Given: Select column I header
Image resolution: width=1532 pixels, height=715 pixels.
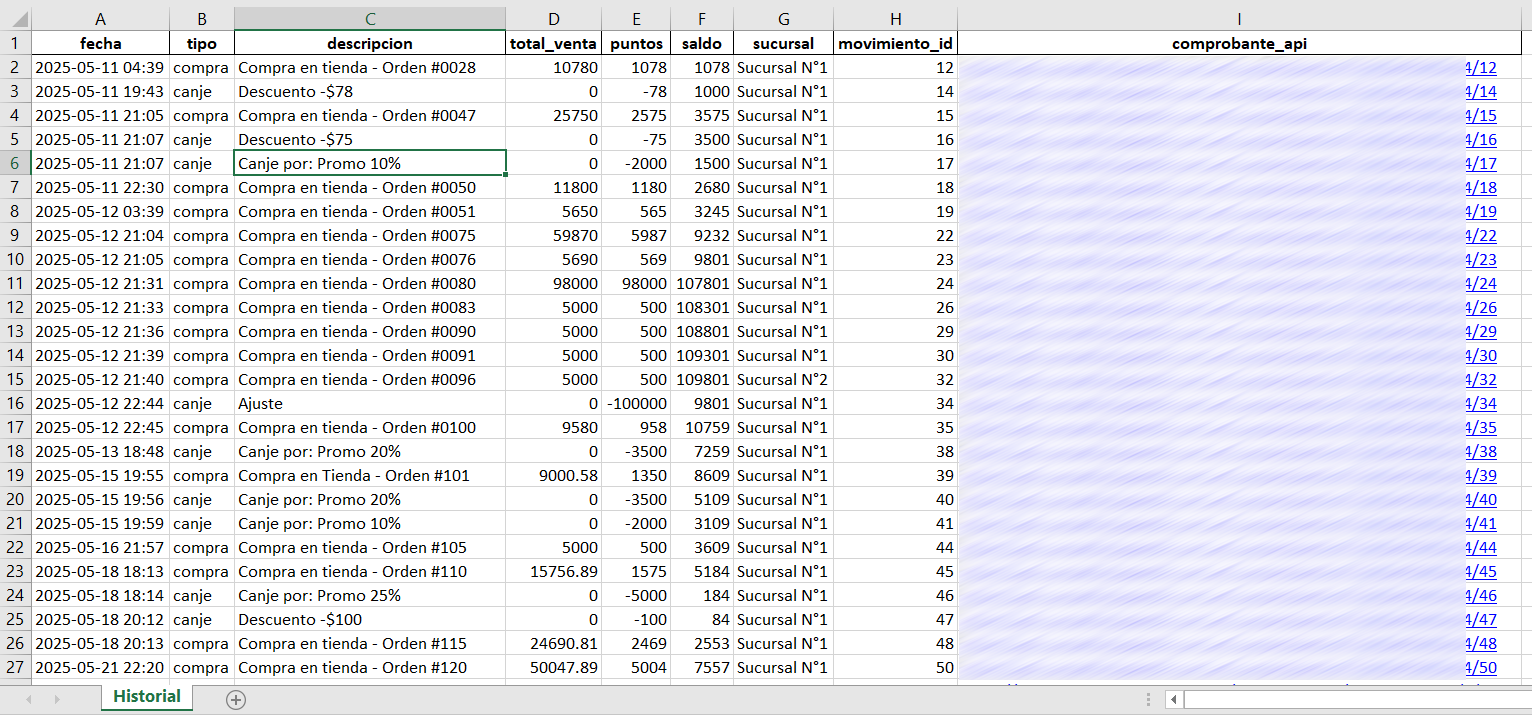Looking at the screenshot, I should [x=1239, y=19].
